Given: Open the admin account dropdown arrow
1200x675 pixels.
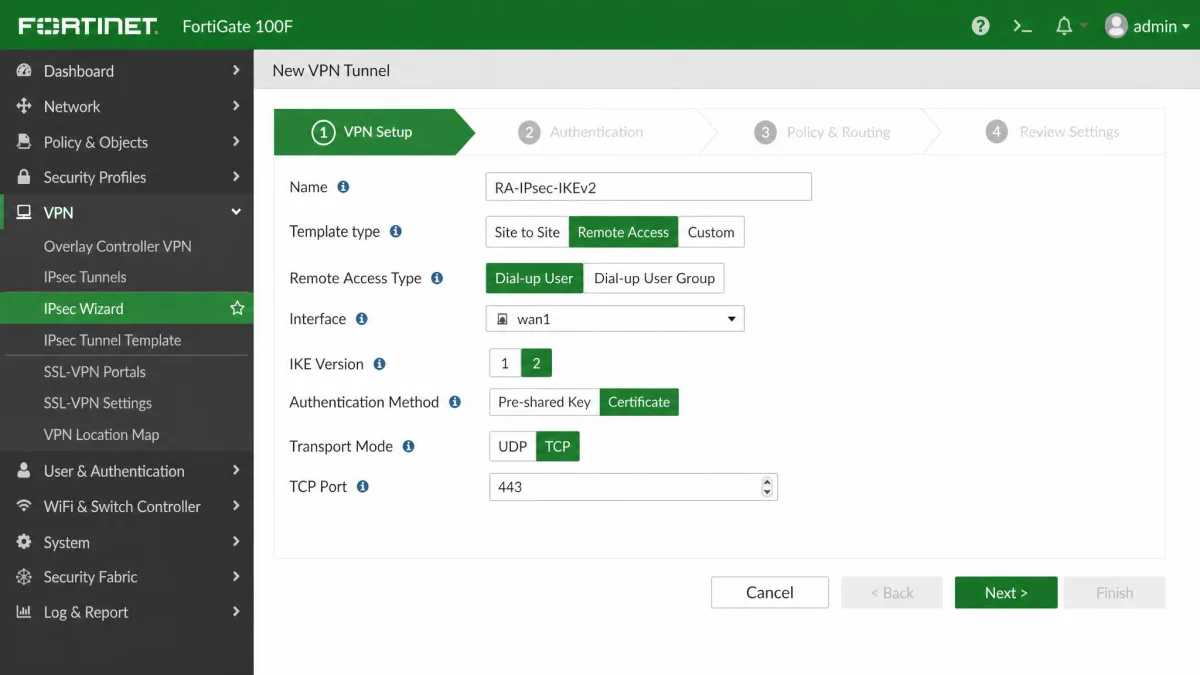Looking at the screenshot, I should pos(1186,27).
